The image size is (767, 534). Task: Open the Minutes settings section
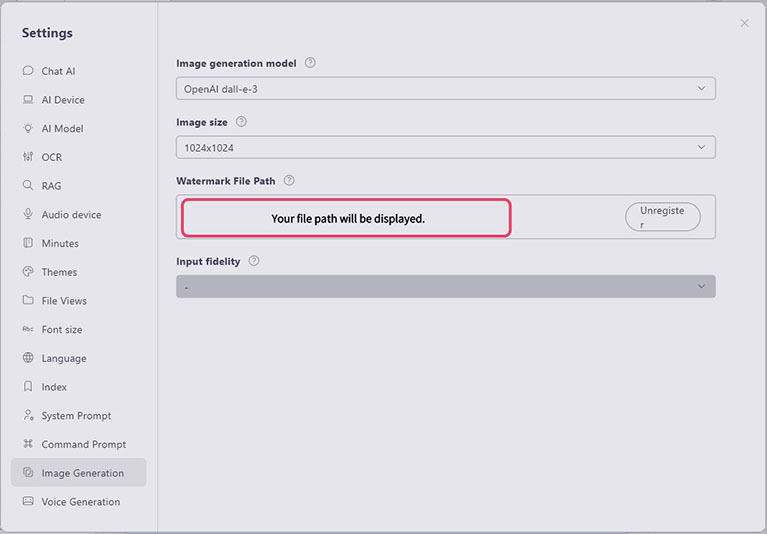point(60,244)
